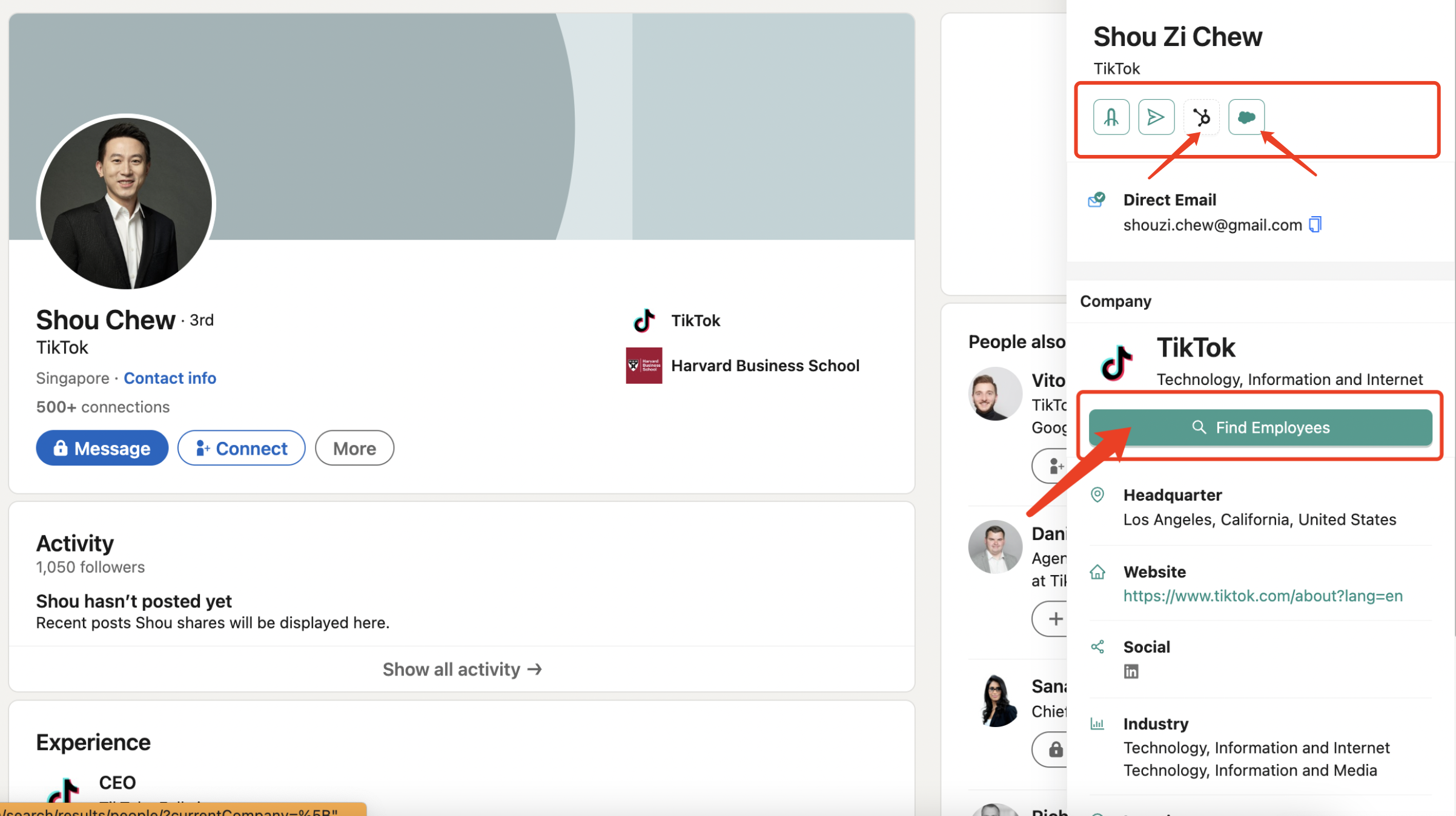Click TikTok logo beside profile company name
1456x816 pixels.
pos(643,320)
